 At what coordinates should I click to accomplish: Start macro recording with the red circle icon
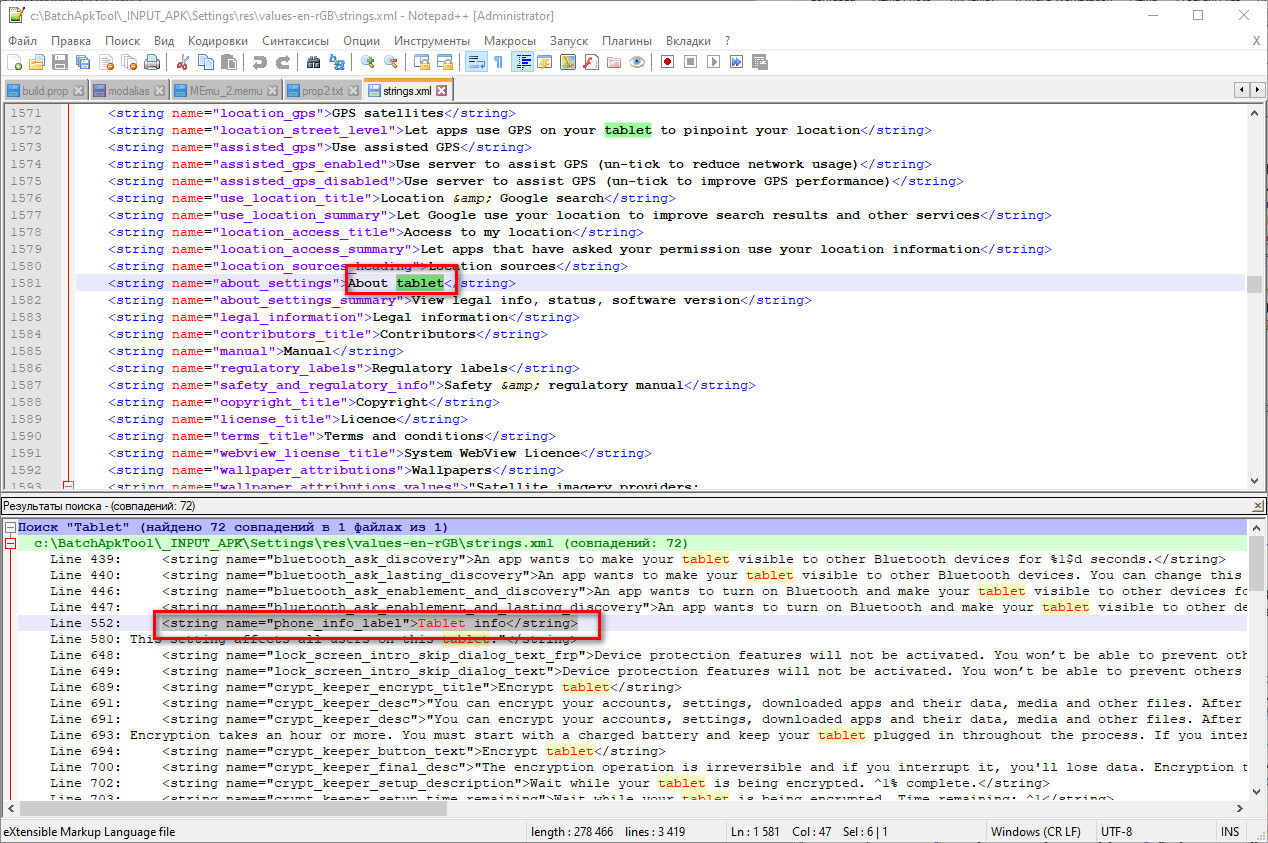(x=667, y=62)
